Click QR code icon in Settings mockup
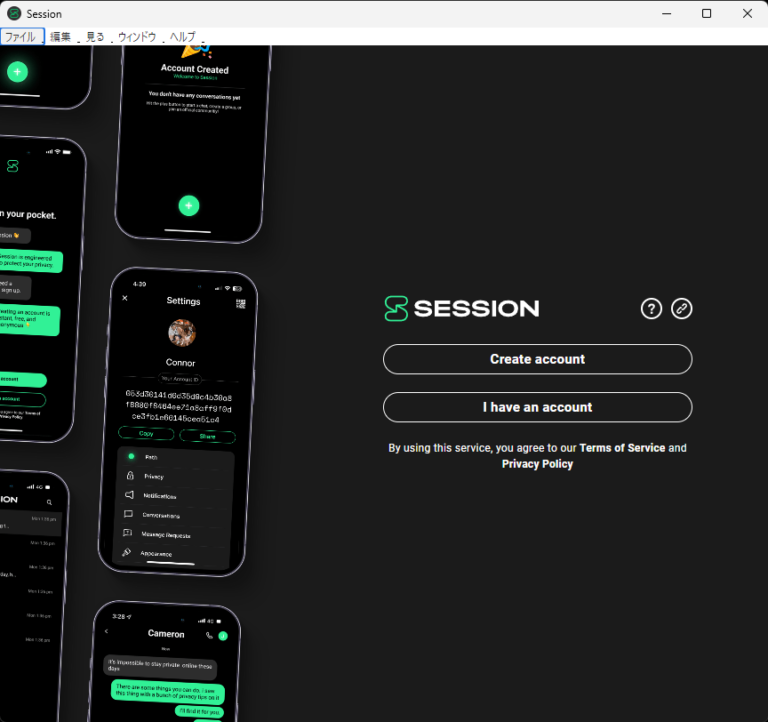This screenshot has width=768, height=722. [240, 302]
